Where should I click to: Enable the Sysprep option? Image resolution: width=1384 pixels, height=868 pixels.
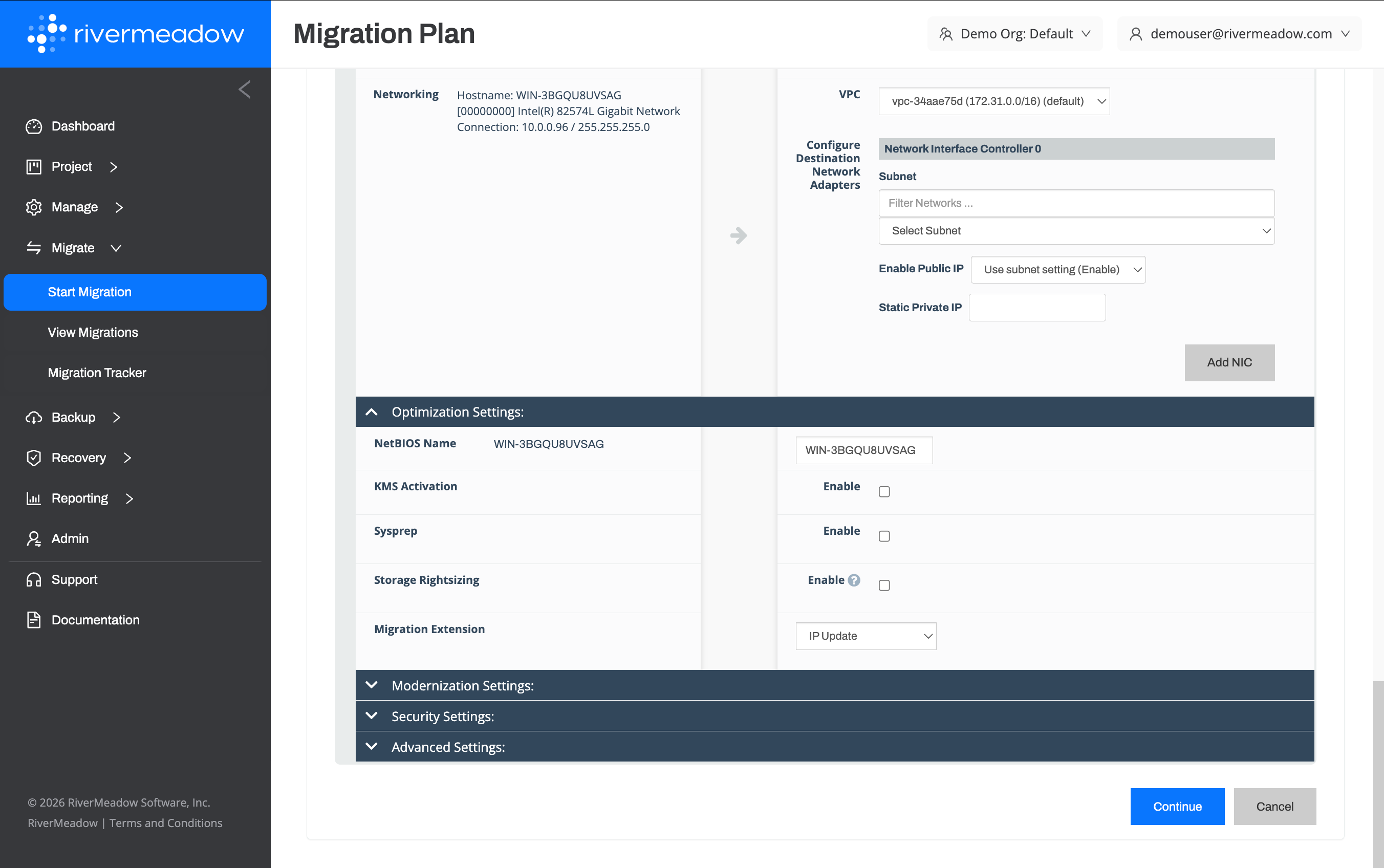883,536
